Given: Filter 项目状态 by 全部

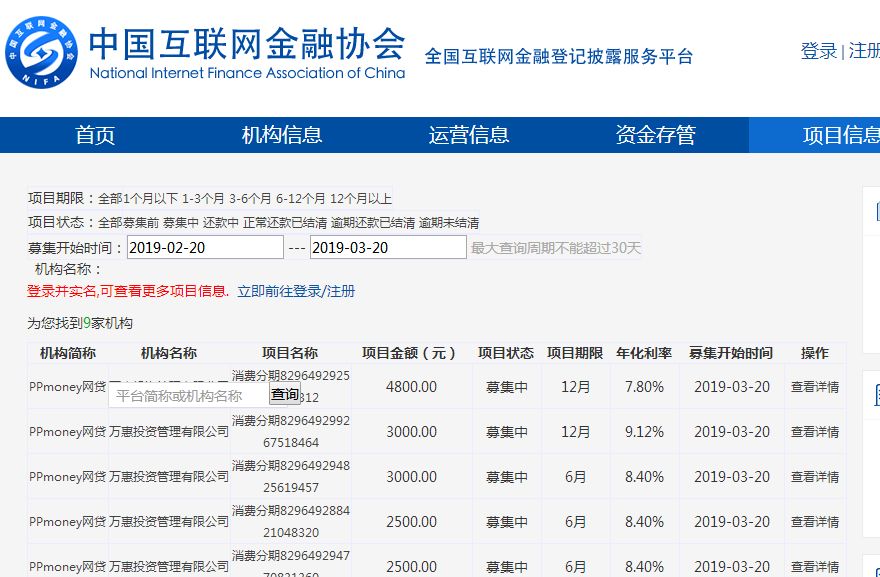Looking at the screenshot, I should tap(111, 223).
